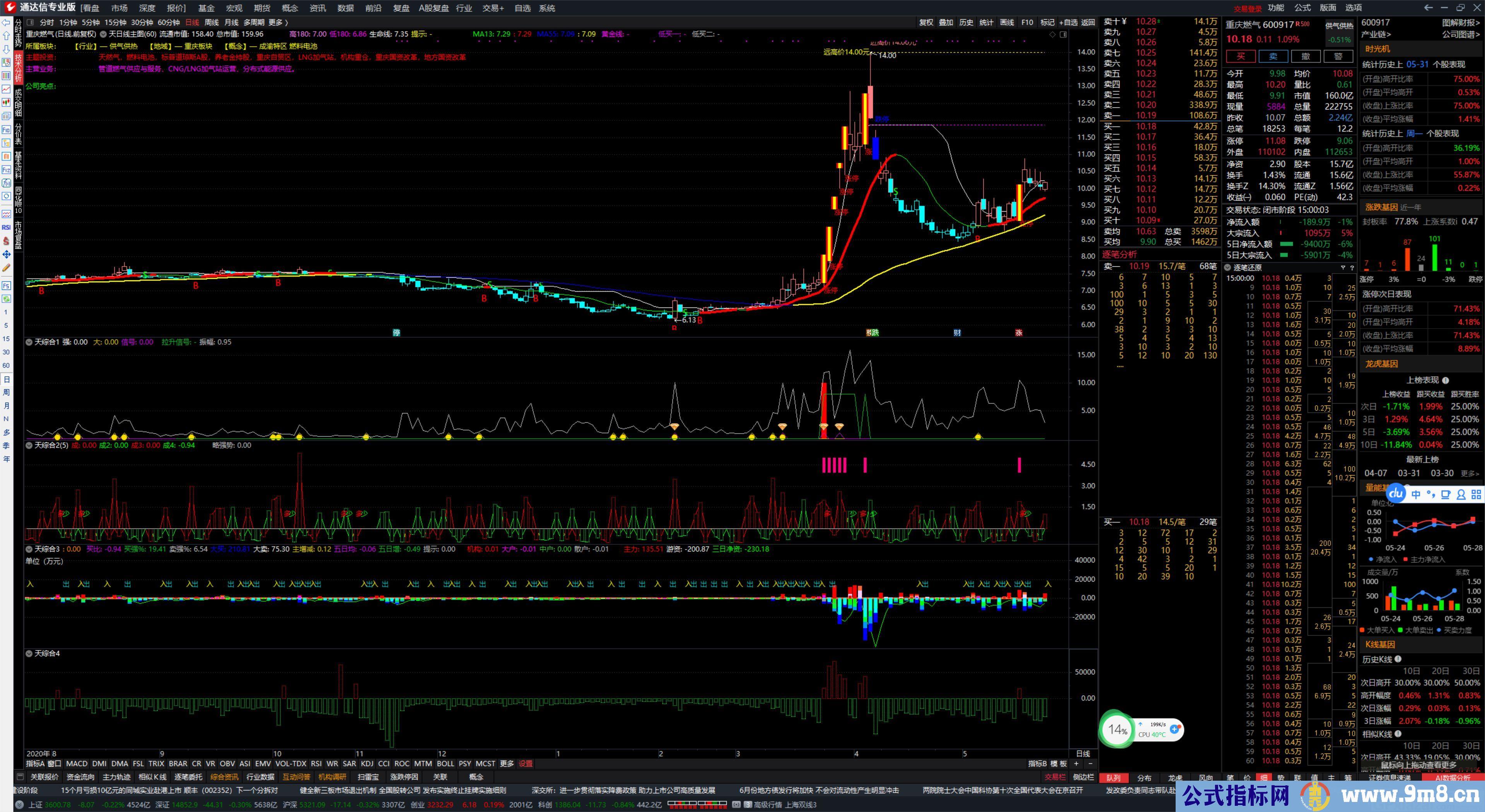
Task: Open the 产业链 expander
Action: point(1376,34)
